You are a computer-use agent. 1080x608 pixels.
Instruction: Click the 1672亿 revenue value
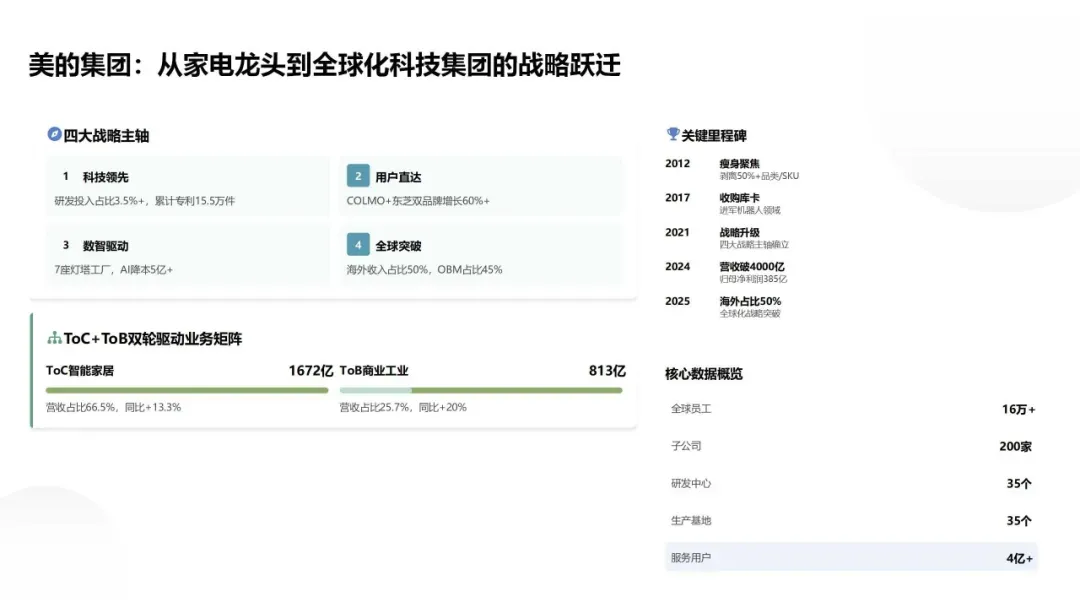coord(311,370)
